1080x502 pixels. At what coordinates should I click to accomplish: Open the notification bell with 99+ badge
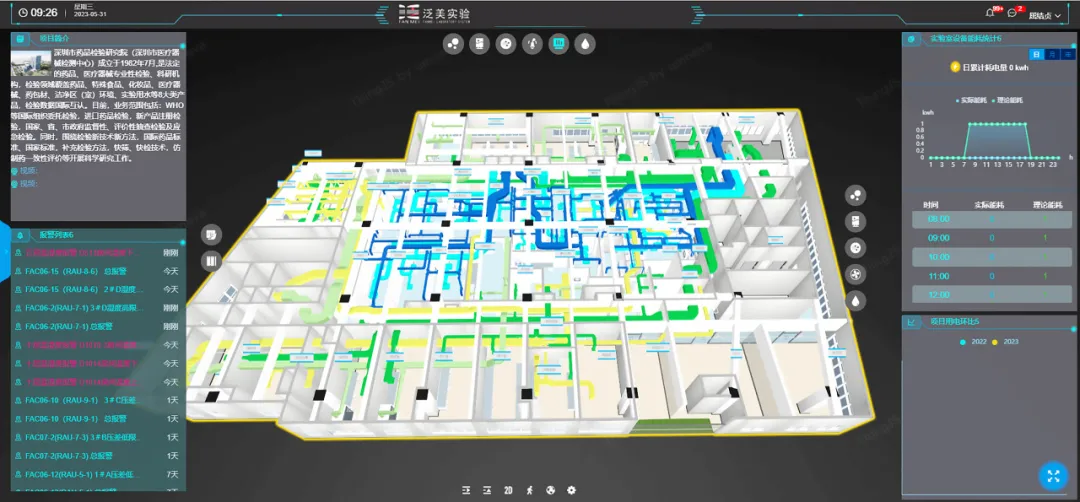click(x=991, y=14)
